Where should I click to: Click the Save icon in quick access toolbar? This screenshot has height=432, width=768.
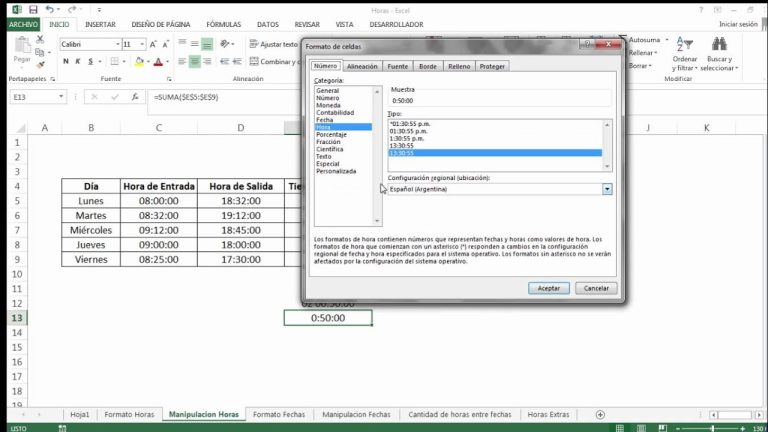[31, 8]
